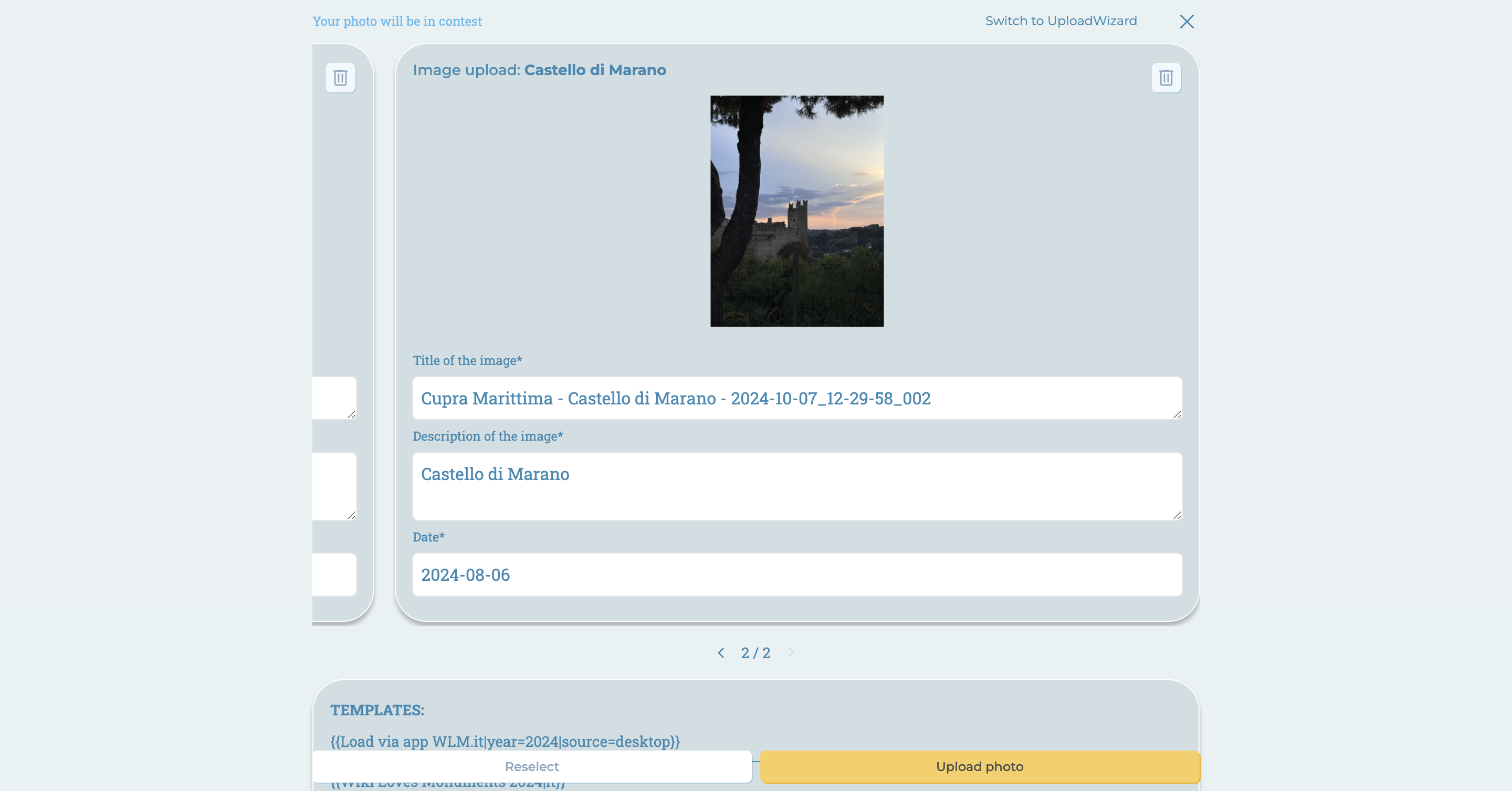Click the Image upload header showing Castello di Marano
The image size is (1512, 791).
[539, 70]
